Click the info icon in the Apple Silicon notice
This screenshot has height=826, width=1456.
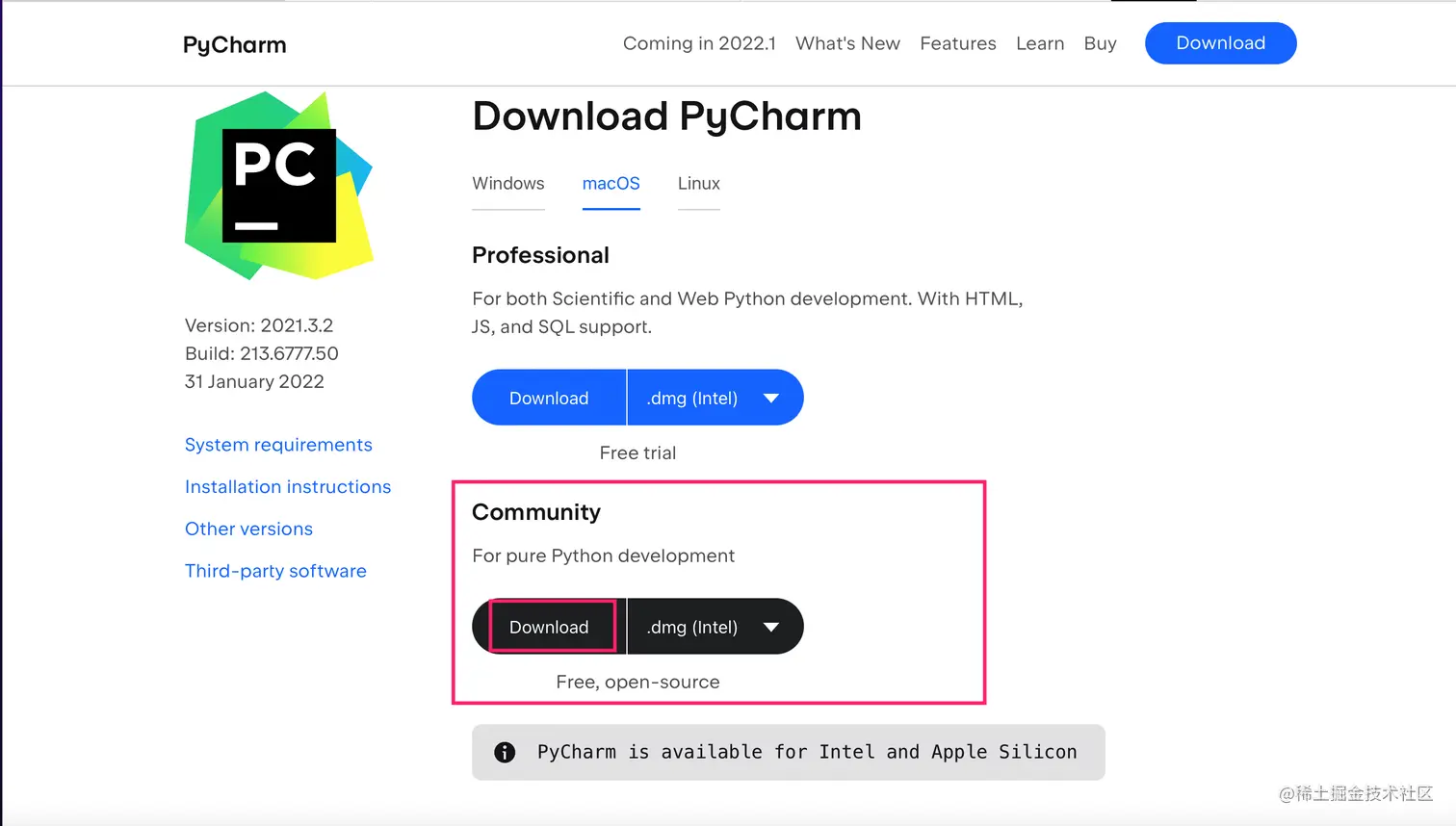(505, 752)
